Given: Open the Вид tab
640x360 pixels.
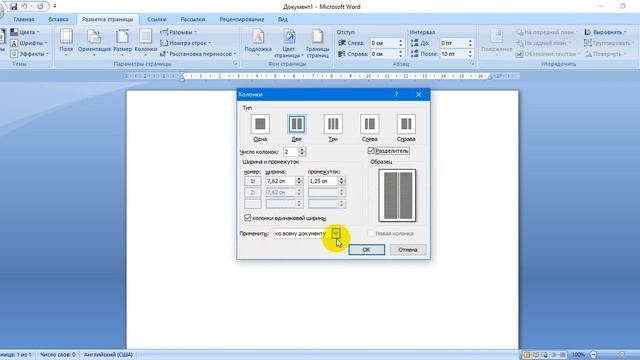Looking at the screenshot, I should [283, 19].
